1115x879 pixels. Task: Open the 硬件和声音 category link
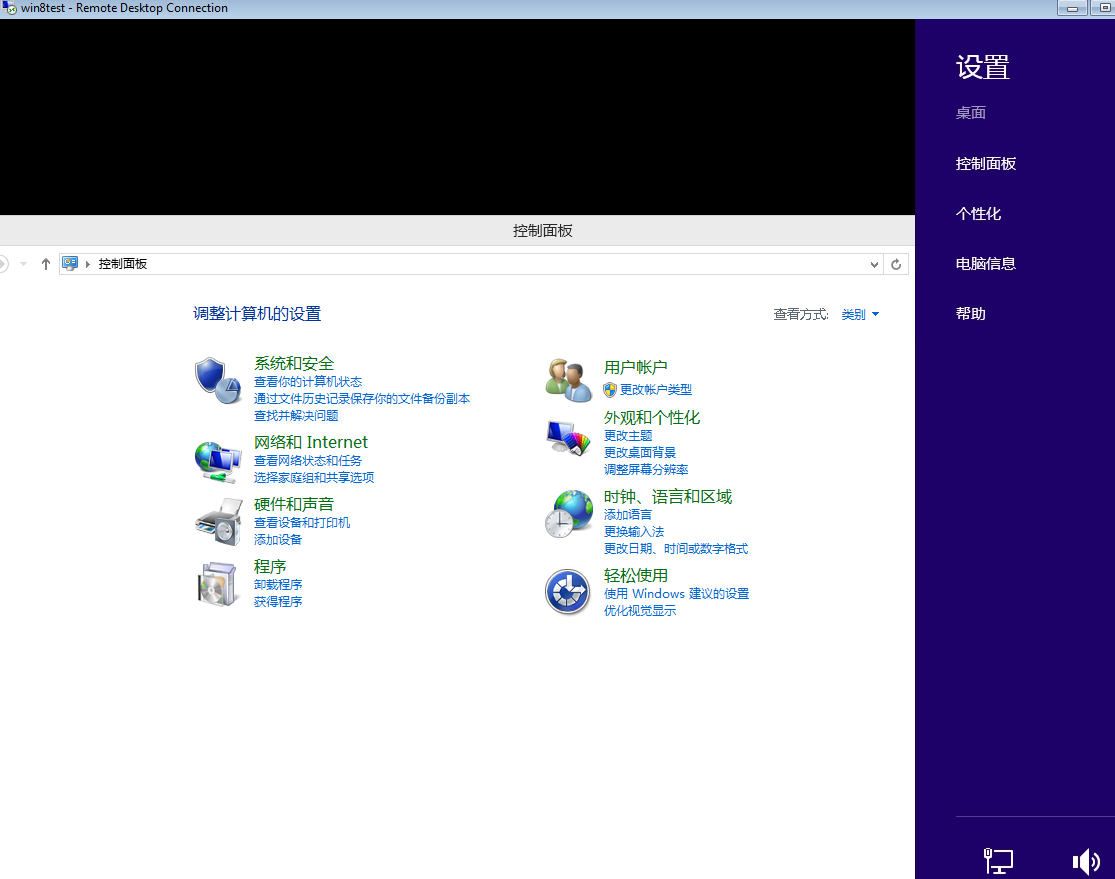294,504
